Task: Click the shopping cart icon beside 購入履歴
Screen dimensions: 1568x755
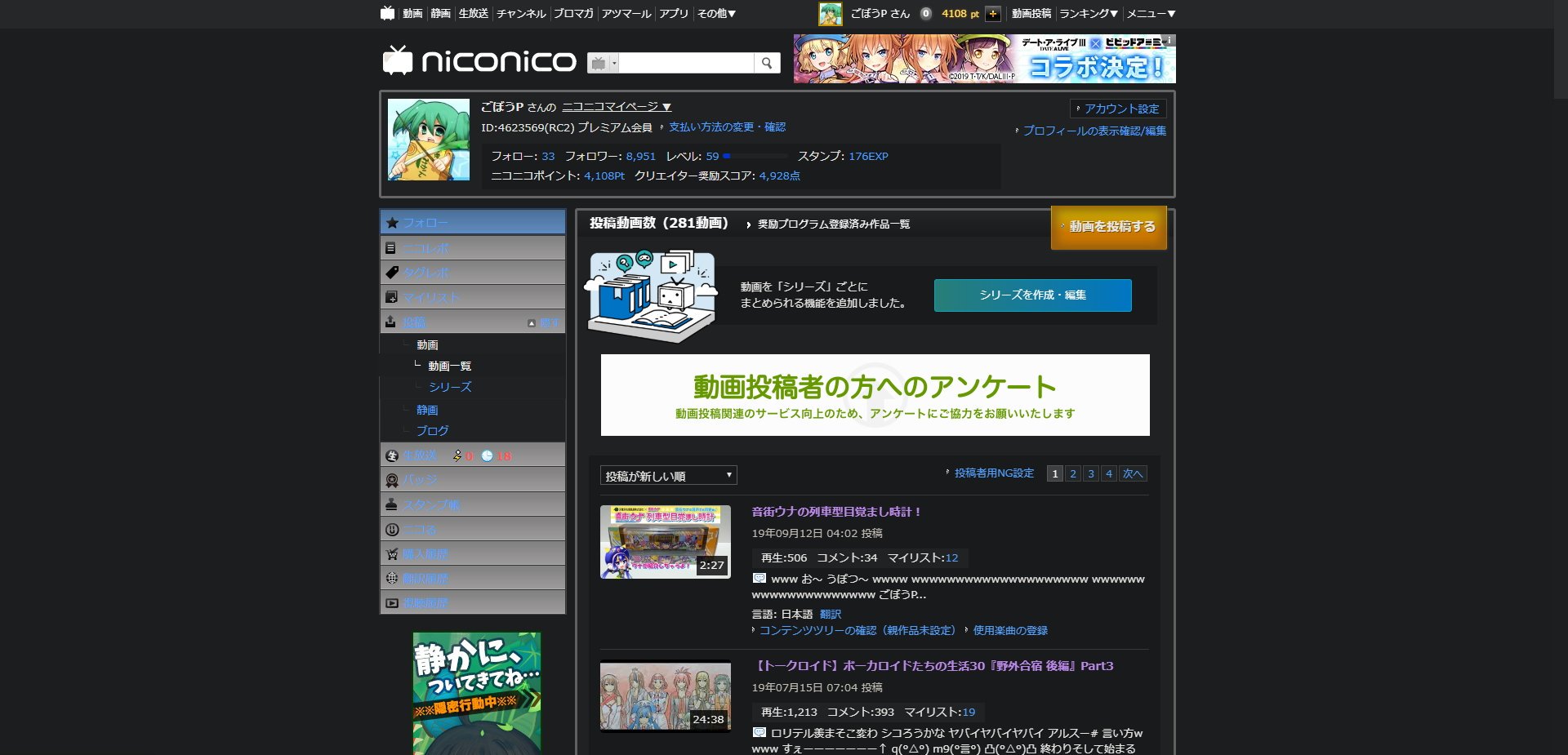Action: pos(392,553)
